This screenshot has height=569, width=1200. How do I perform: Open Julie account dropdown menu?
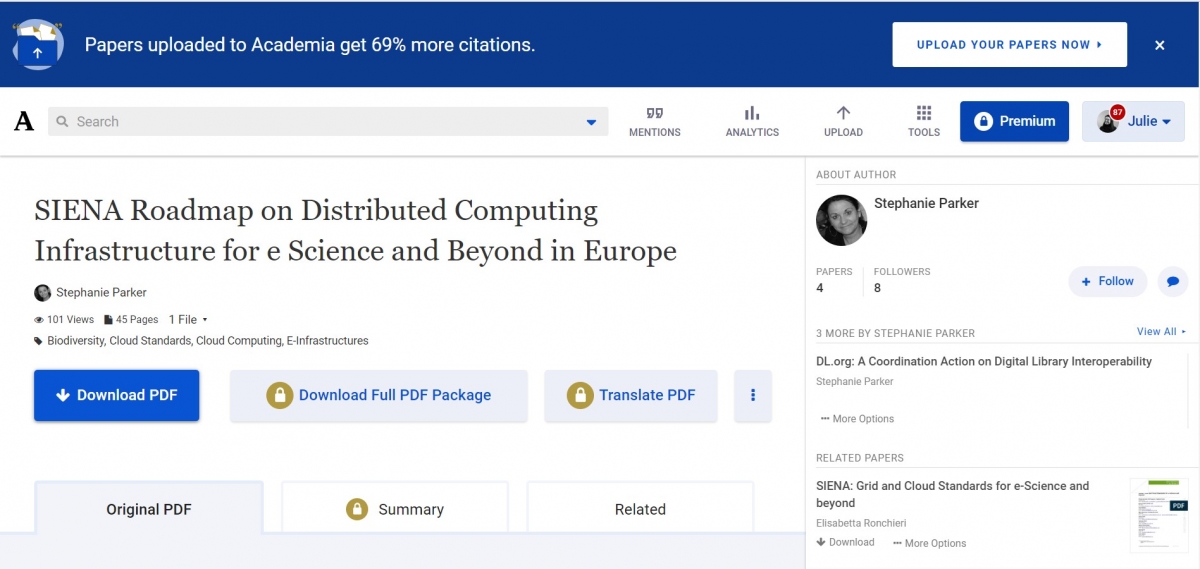pos(1133,121)
